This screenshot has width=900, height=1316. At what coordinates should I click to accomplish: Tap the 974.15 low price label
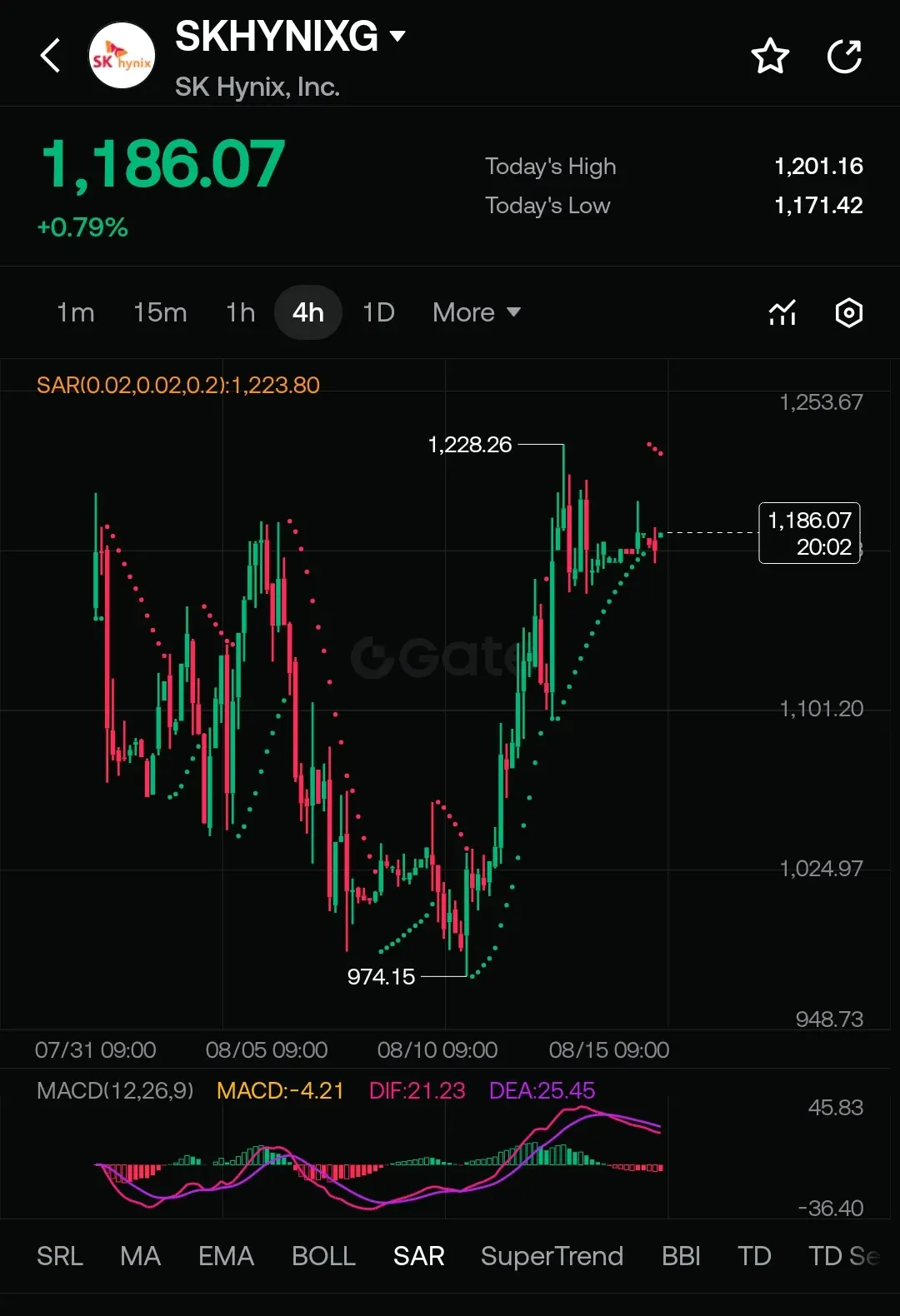[x=381, y=977]
